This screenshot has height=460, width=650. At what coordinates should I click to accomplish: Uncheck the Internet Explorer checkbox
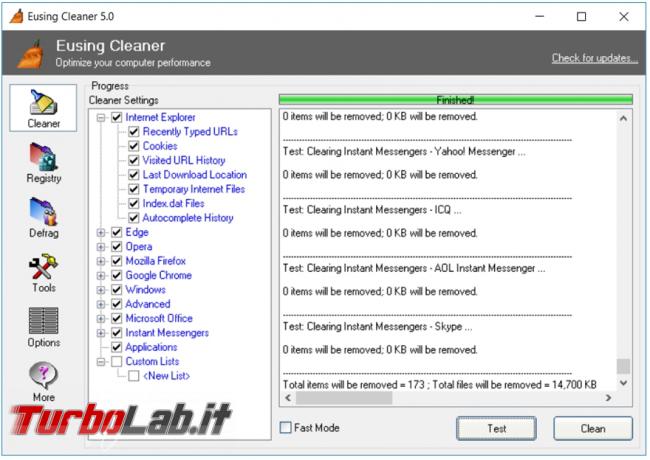(116, 117)
